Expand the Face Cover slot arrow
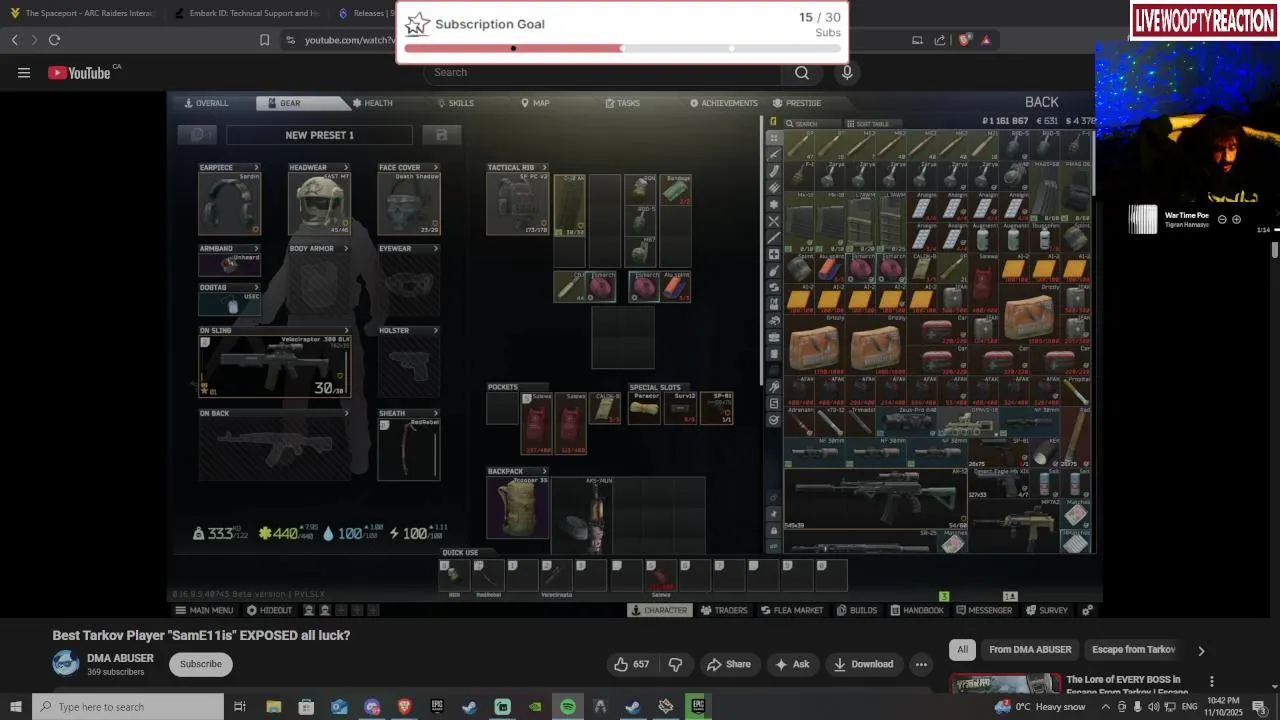Image resolution: width=1280 pixels, height=720 pixels. (436, 168)
